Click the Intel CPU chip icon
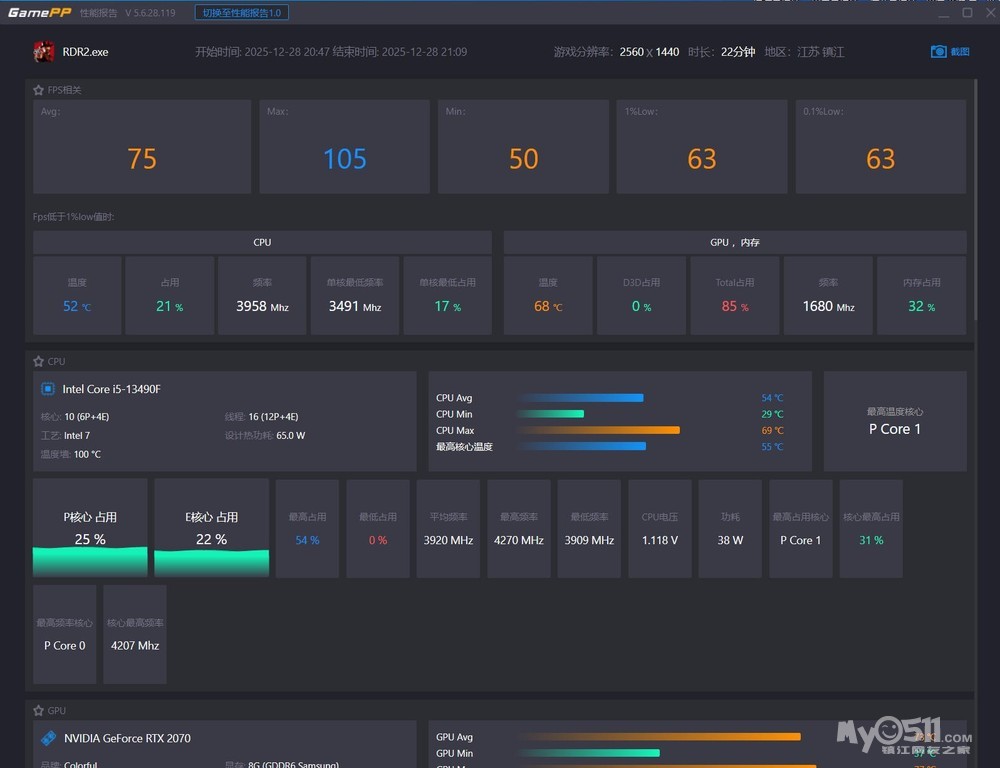The height and width of the screenshot is (768, 1000). 47,389
